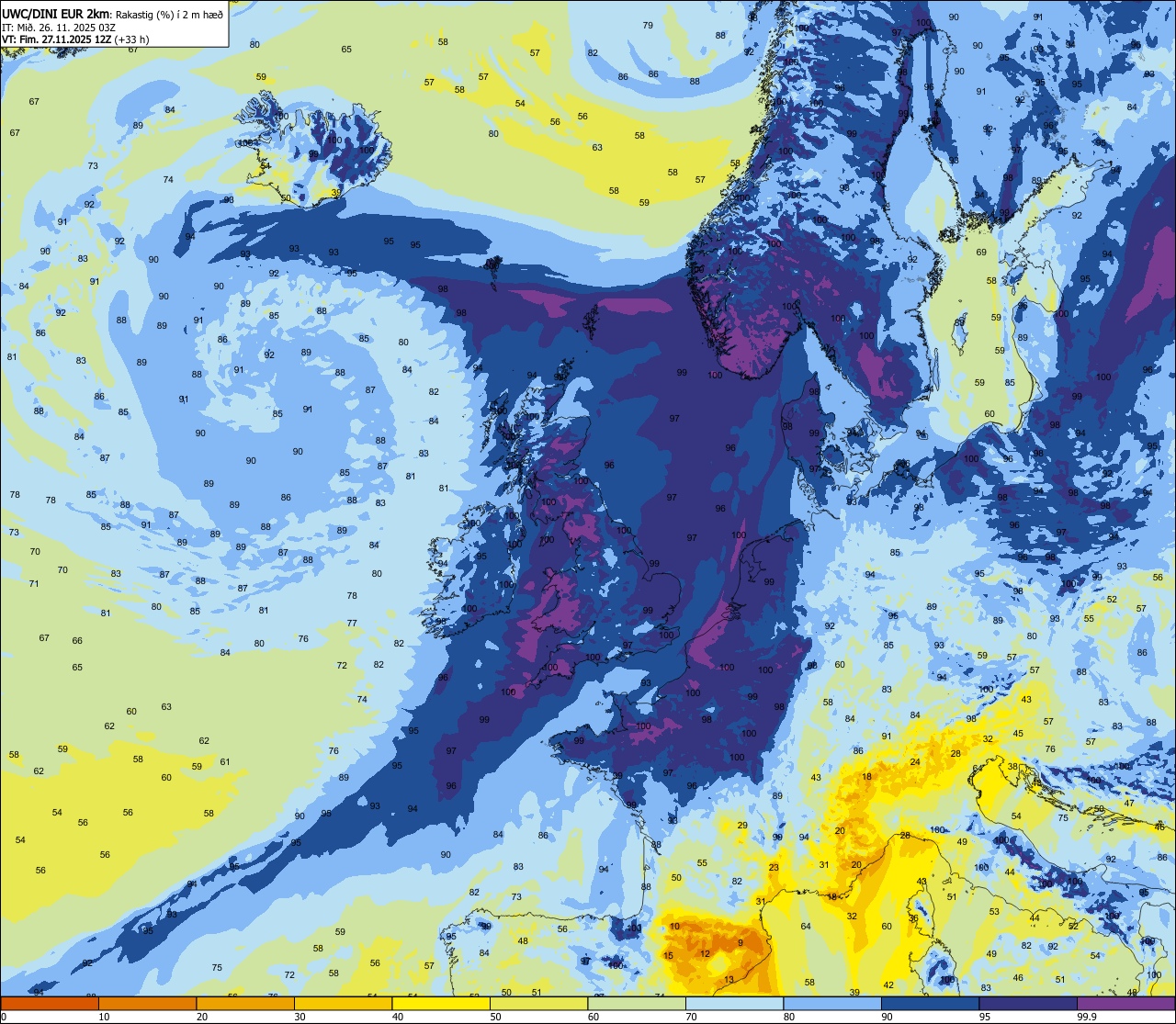Click the map value '13'
The image size is (1176, 1024).
pos(729,980)
